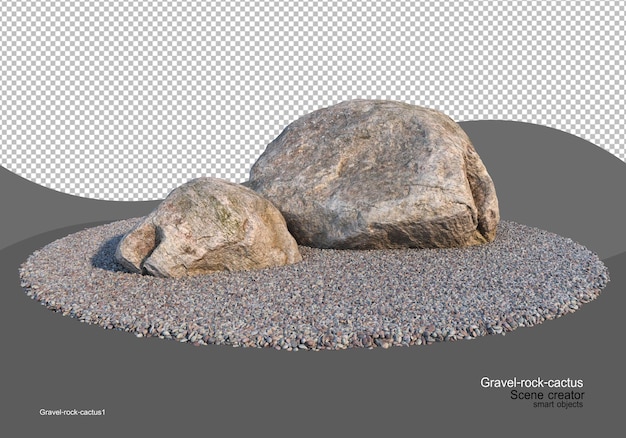Select the small mossy rock
The height and width of the screenshot is (438, 626).
[208, 228]
